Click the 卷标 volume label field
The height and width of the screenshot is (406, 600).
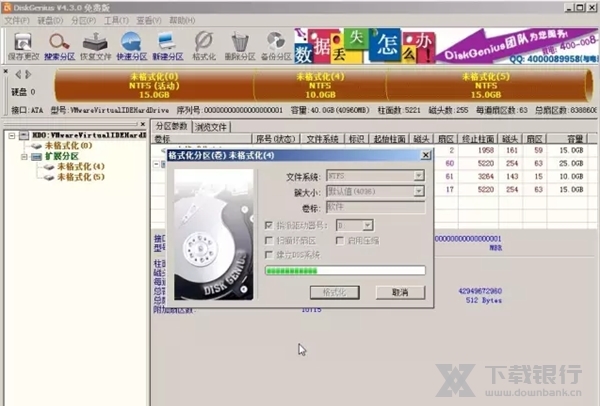coord(375,207)
